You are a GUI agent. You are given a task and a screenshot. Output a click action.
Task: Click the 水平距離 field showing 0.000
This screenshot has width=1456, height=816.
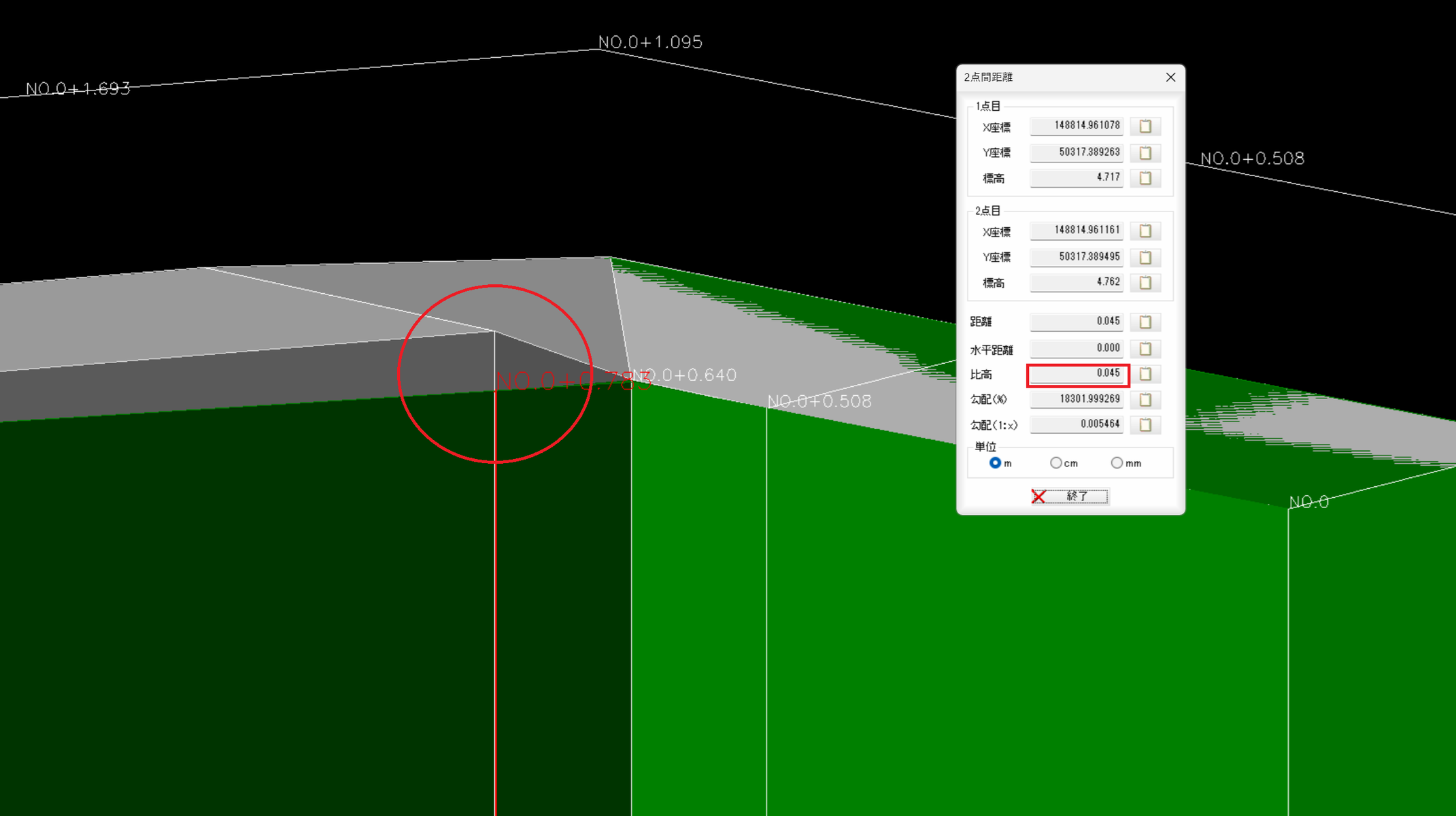tap(1077, 348)
